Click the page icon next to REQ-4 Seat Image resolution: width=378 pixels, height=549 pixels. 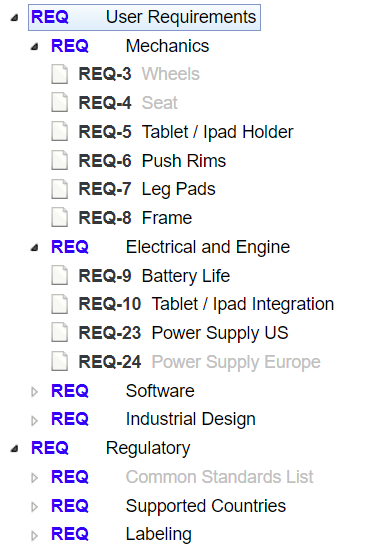click(x=60, y=103)
